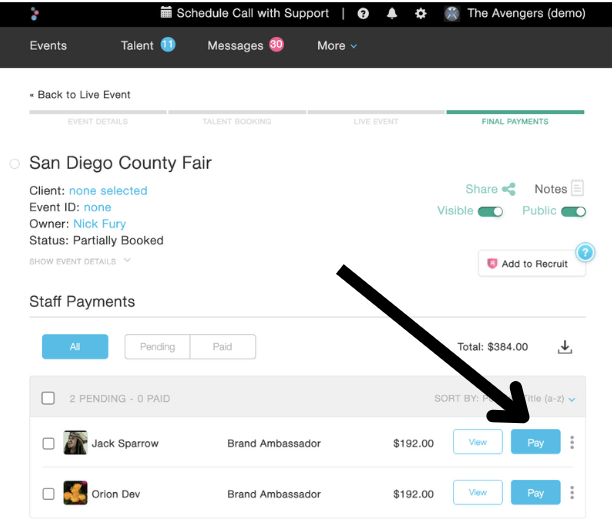Click the Share event icon
This screenshot has height=528, width=612.
(509, 189)
